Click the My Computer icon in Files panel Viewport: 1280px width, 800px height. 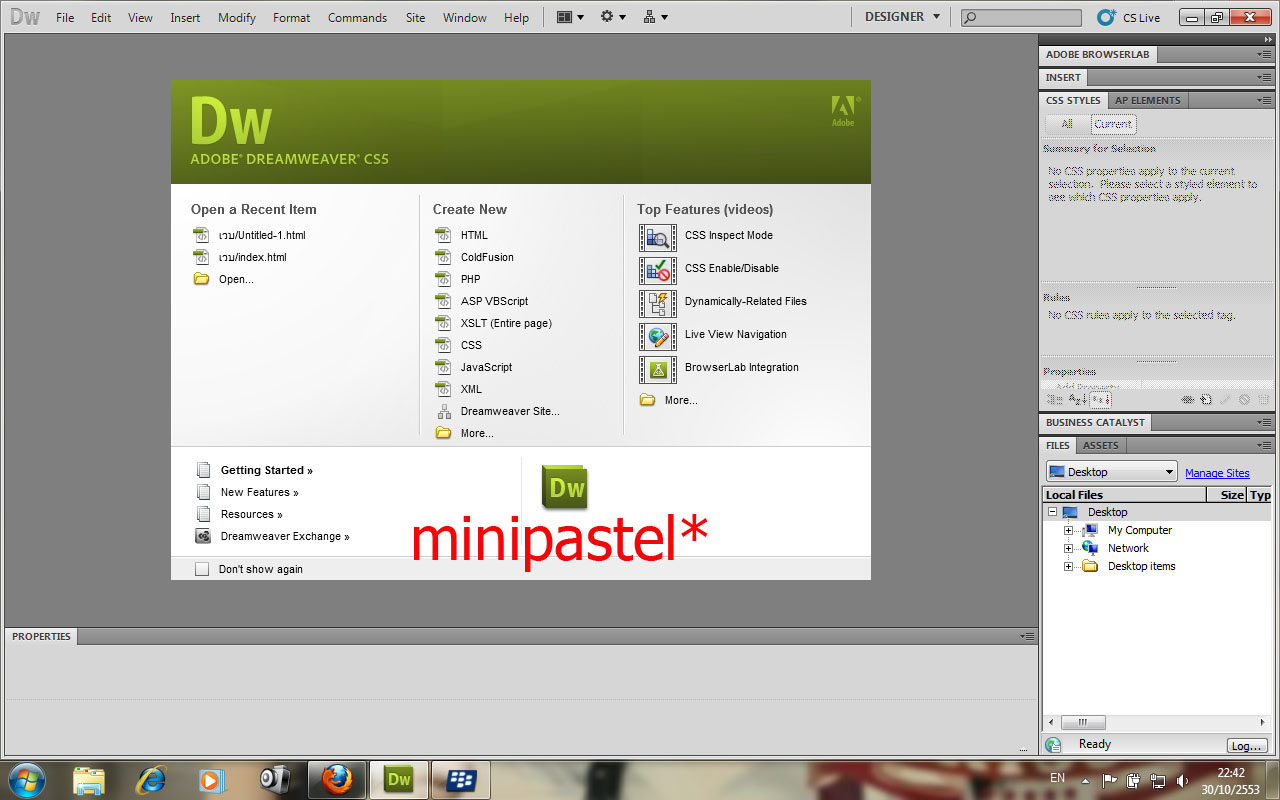1091,530
